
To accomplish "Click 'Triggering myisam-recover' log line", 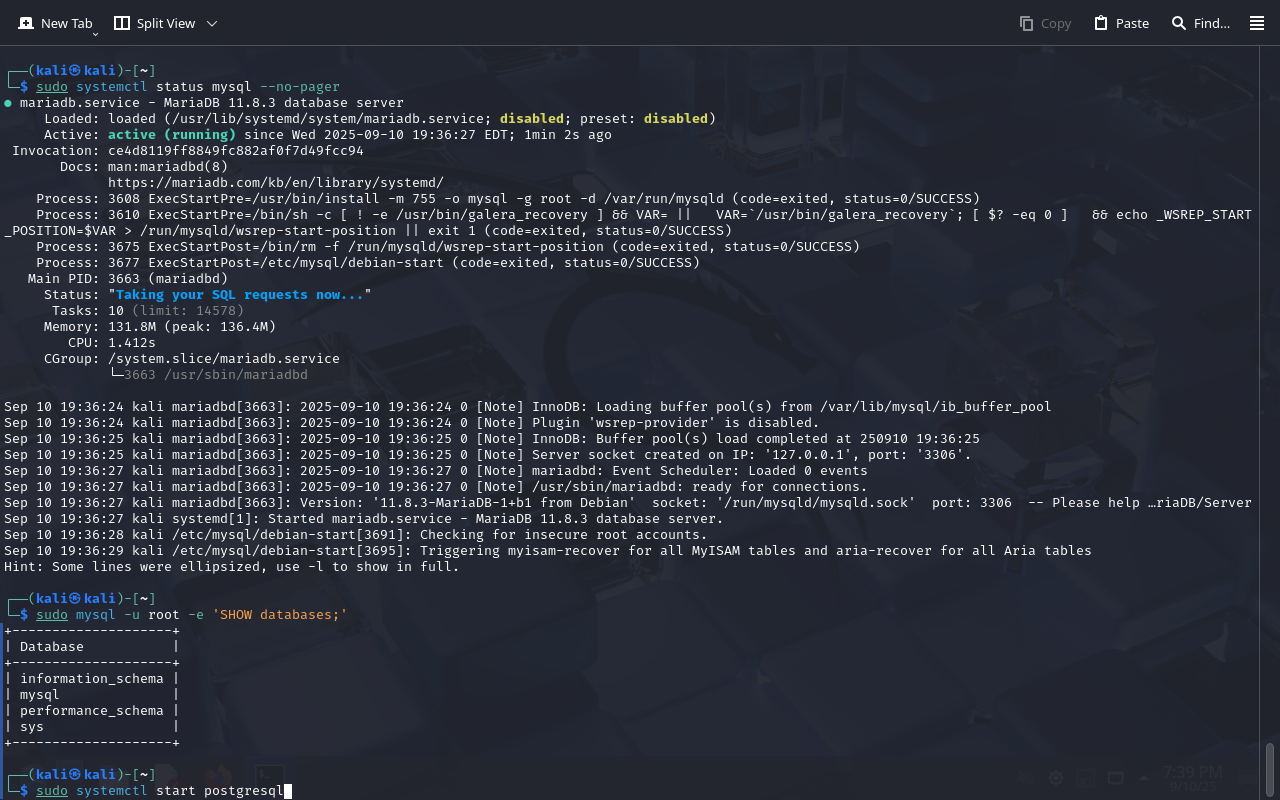I will tap(548, 550).
